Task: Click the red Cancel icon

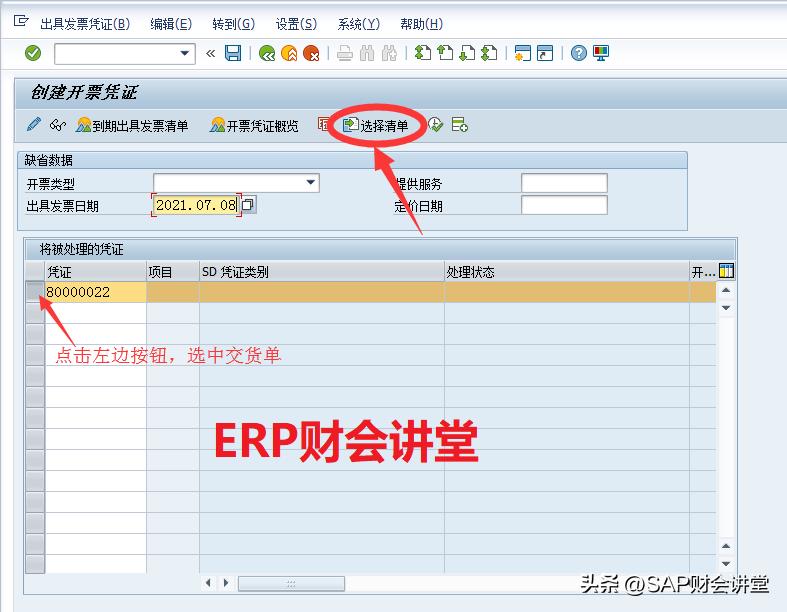Action: tap(311, 53)
